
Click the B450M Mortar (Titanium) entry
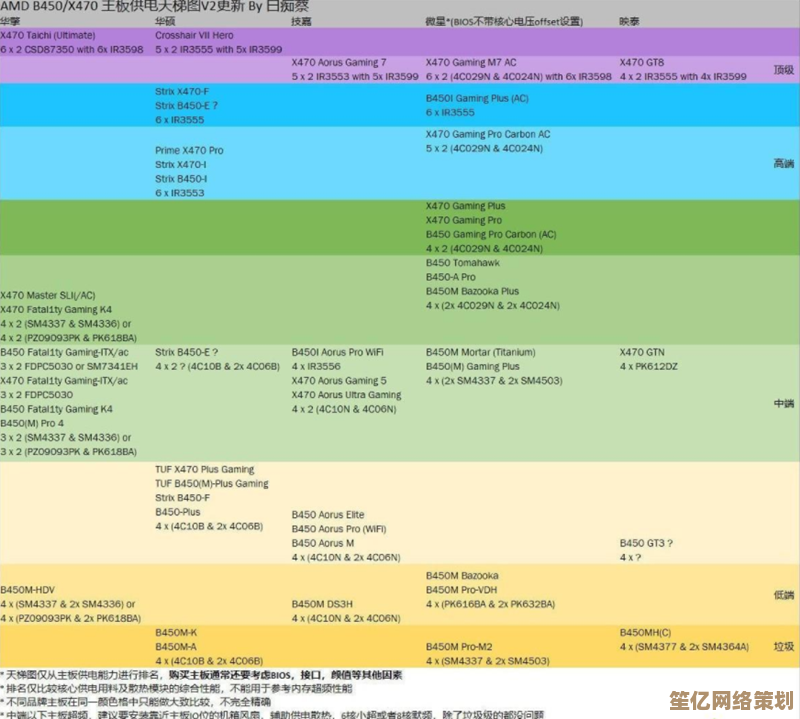coord(480,353)
